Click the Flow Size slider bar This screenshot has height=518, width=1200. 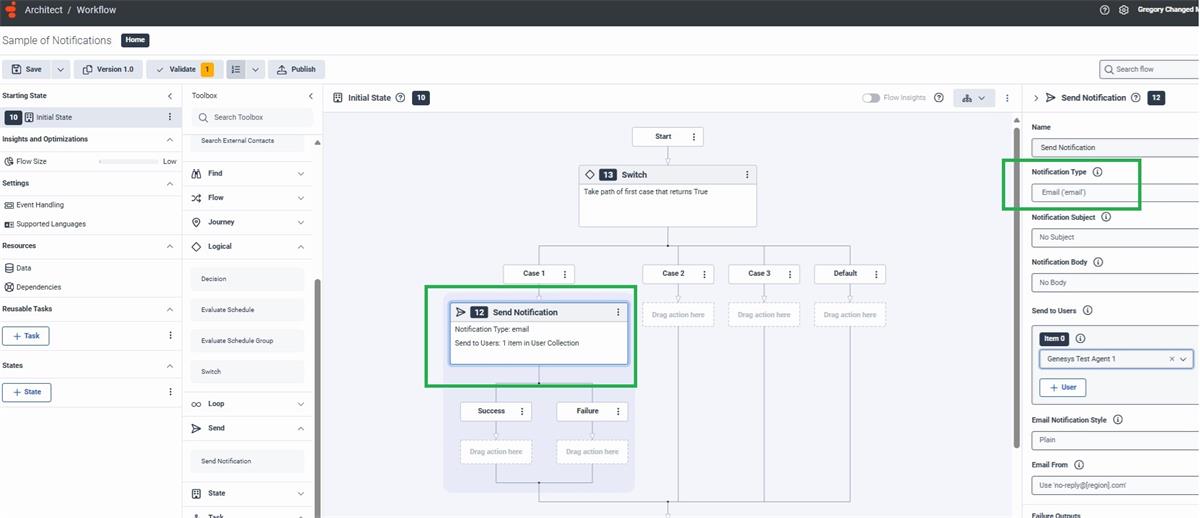[x=128, y=161]
